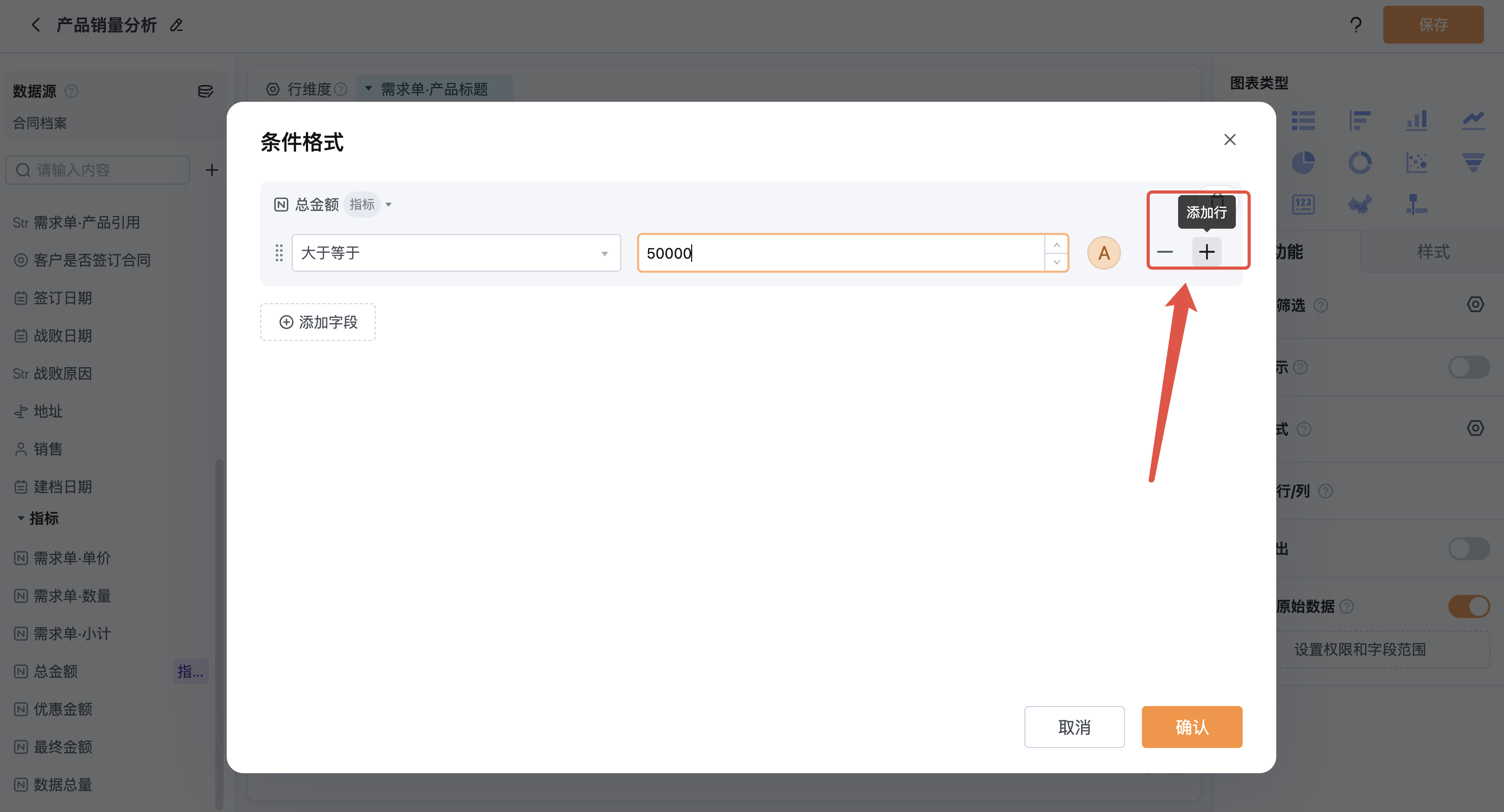Viewport: 1504px width, 812px height.
Task: Open the 大于等于 operator dropdown
Action: pyautogui.click(x=456, y=253)
